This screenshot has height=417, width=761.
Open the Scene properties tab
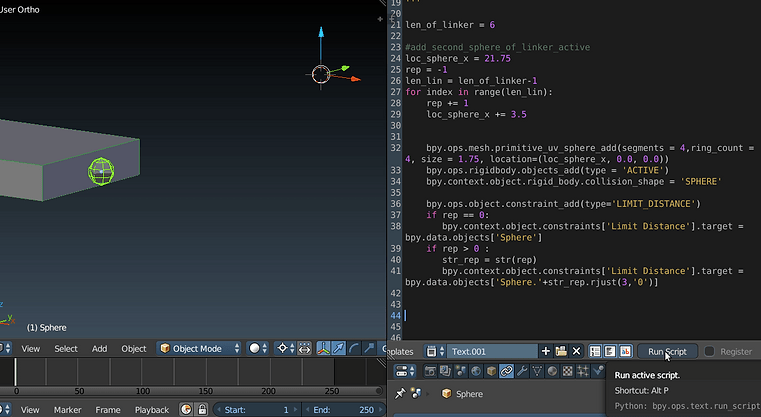tap(461, 372)
